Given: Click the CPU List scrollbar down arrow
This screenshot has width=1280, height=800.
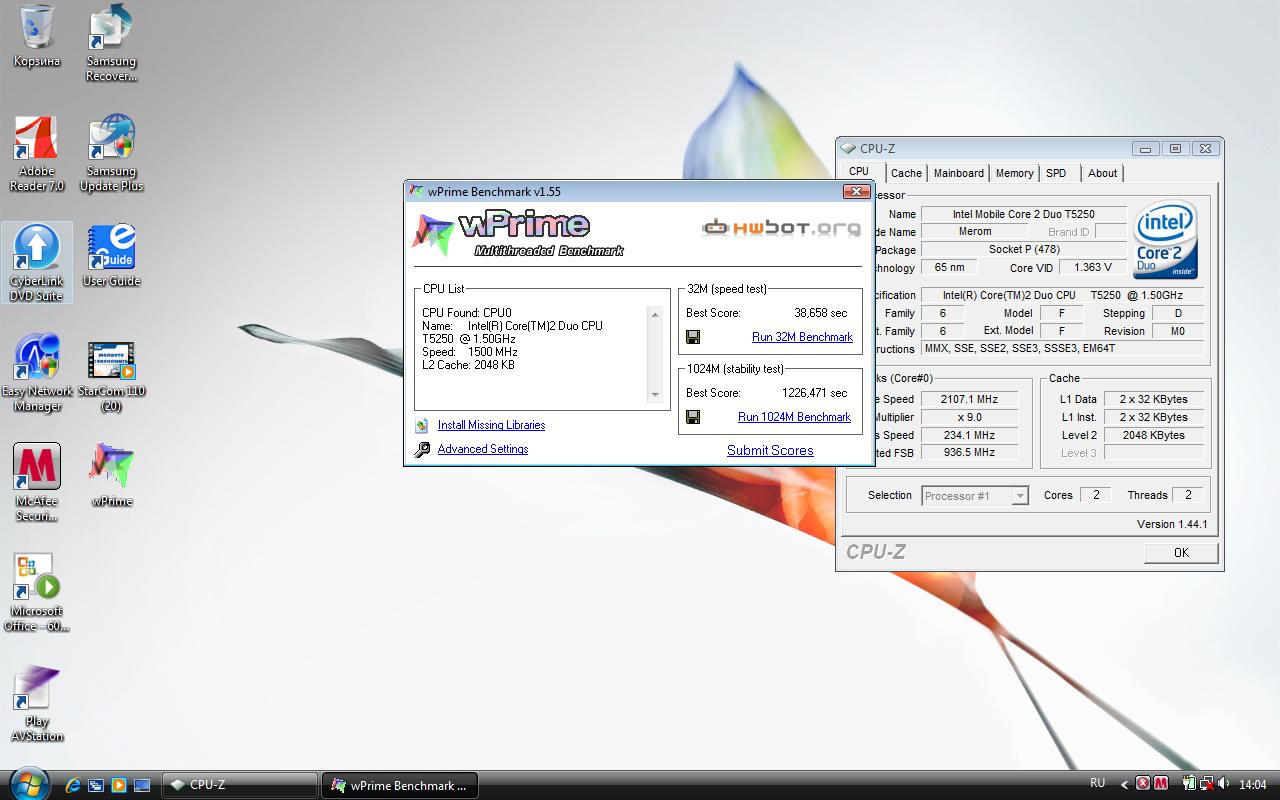Looking at the screenshot, I should click(x=655, y=395).
